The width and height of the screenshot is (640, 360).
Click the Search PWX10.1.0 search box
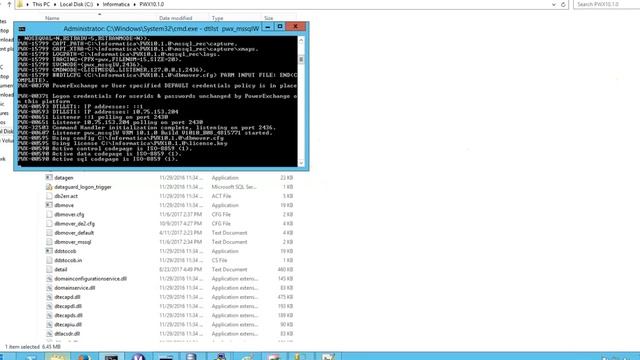point(607,4)
